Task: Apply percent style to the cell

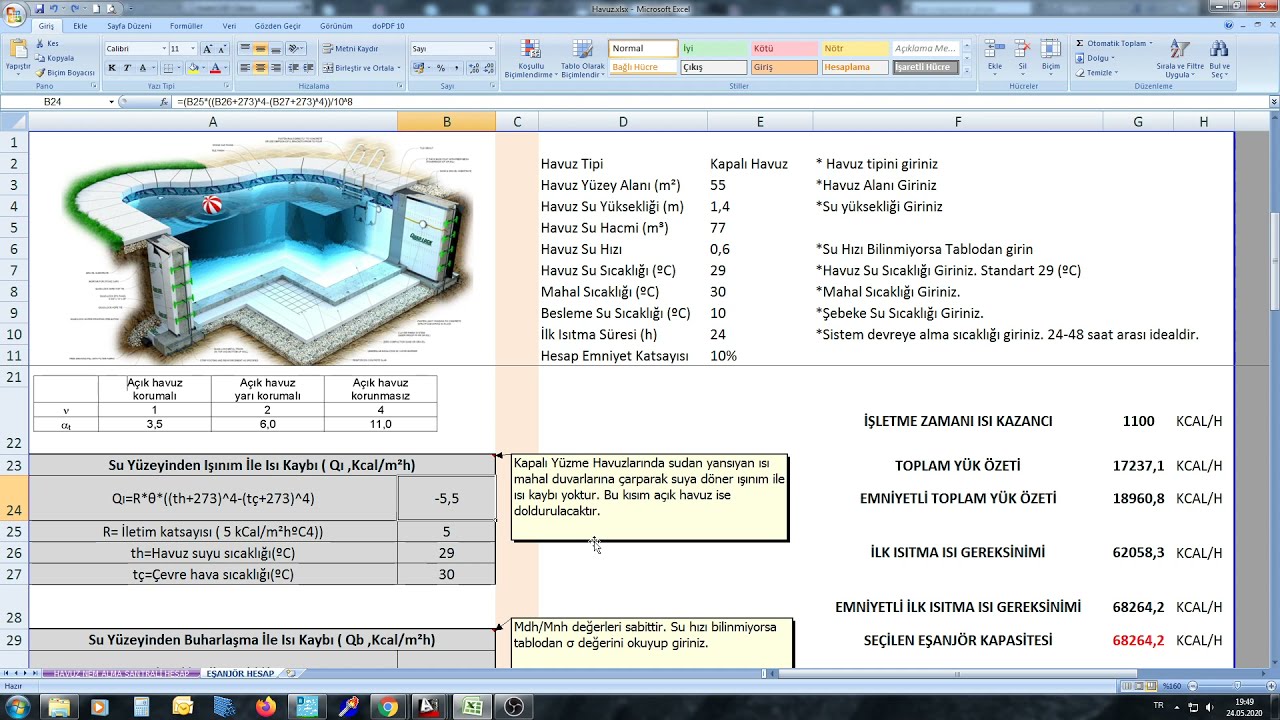Action: (441, 68)
